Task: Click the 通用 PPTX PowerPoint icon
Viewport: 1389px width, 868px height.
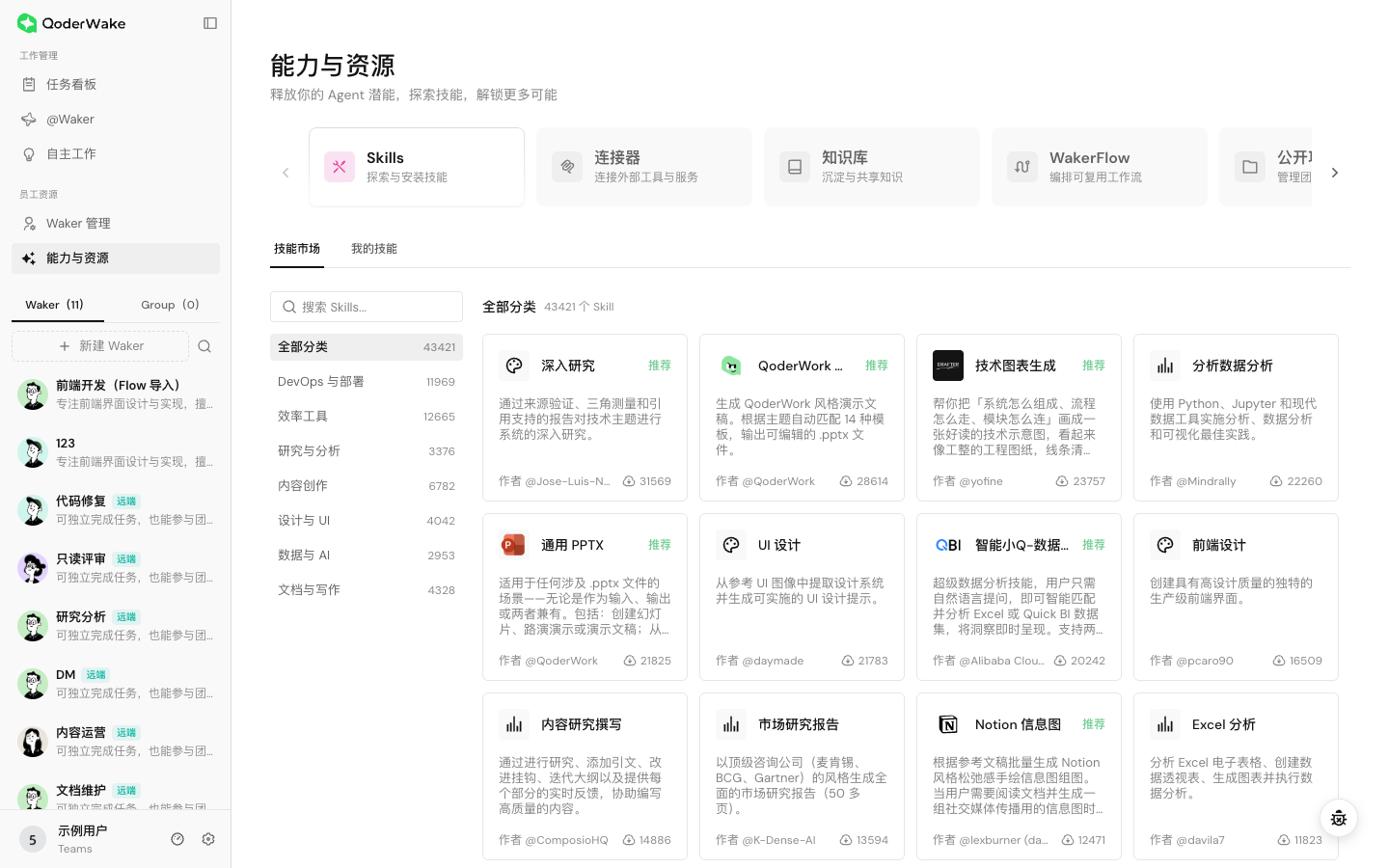Action: [x=514, y=545]
